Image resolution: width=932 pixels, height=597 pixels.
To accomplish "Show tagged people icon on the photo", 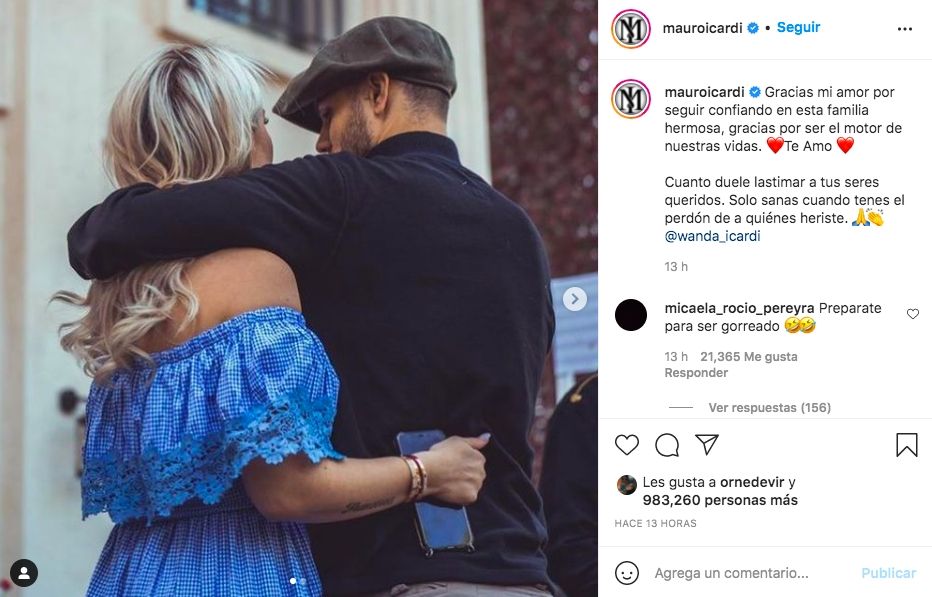I will pyautogui.click(x=24, y=573).
